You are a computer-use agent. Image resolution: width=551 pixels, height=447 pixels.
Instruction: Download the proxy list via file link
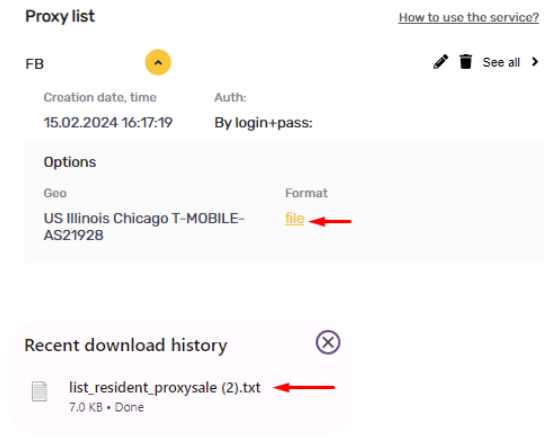point(294,219)
